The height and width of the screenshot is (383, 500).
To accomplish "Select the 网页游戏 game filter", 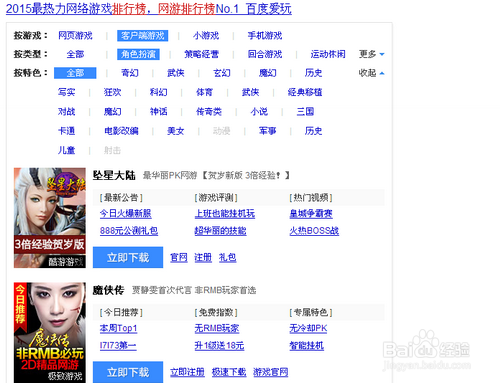I will coord(75,36).
